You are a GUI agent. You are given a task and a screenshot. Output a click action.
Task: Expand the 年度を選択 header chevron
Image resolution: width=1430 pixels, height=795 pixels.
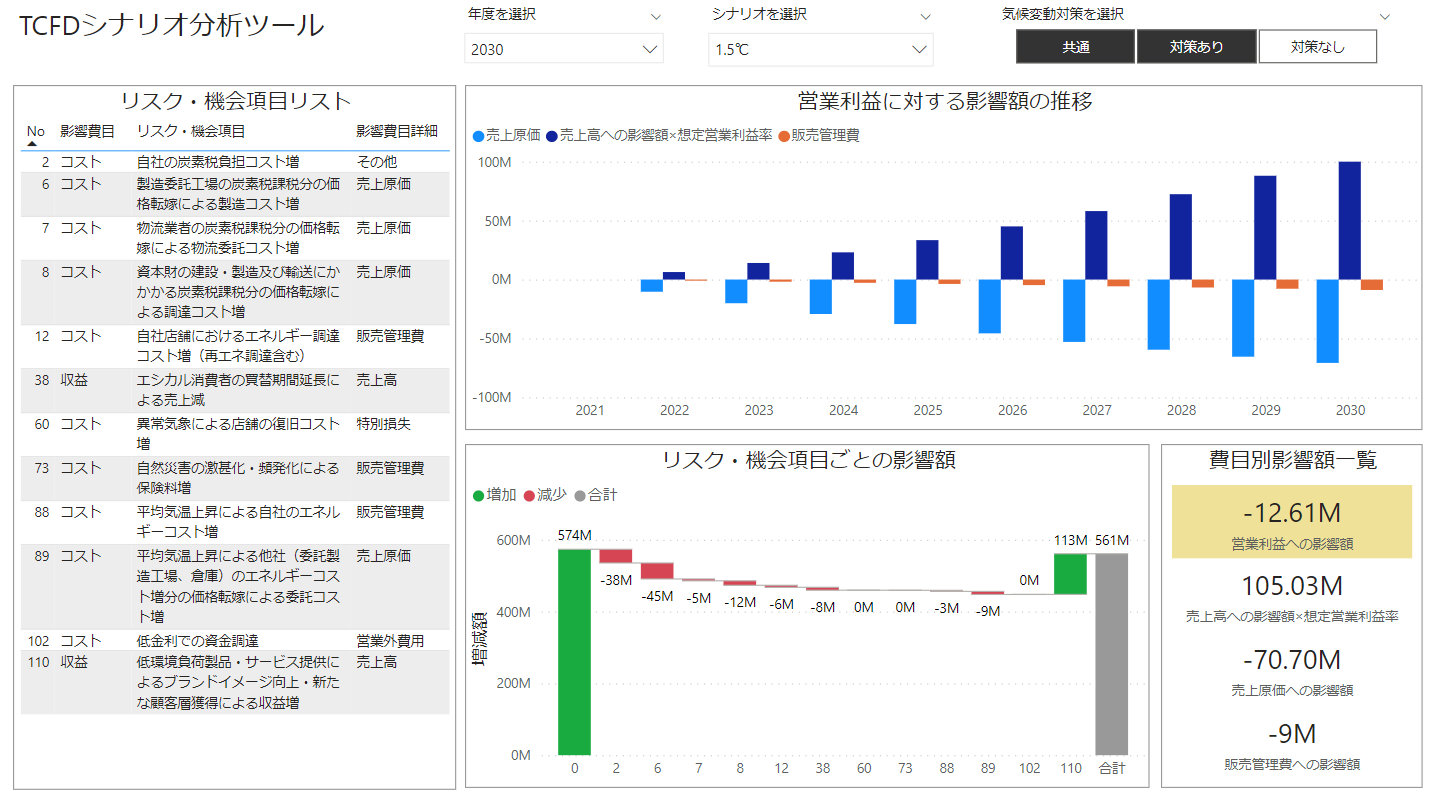tap(656, 16)
